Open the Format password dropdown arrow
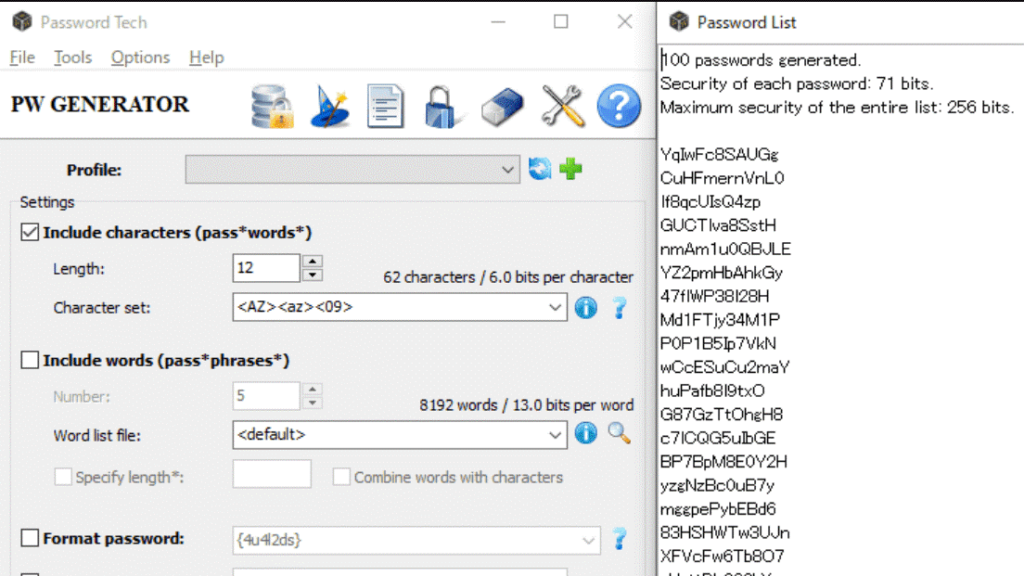Viewport: 1024px width, 576px height. click(588, 541)
